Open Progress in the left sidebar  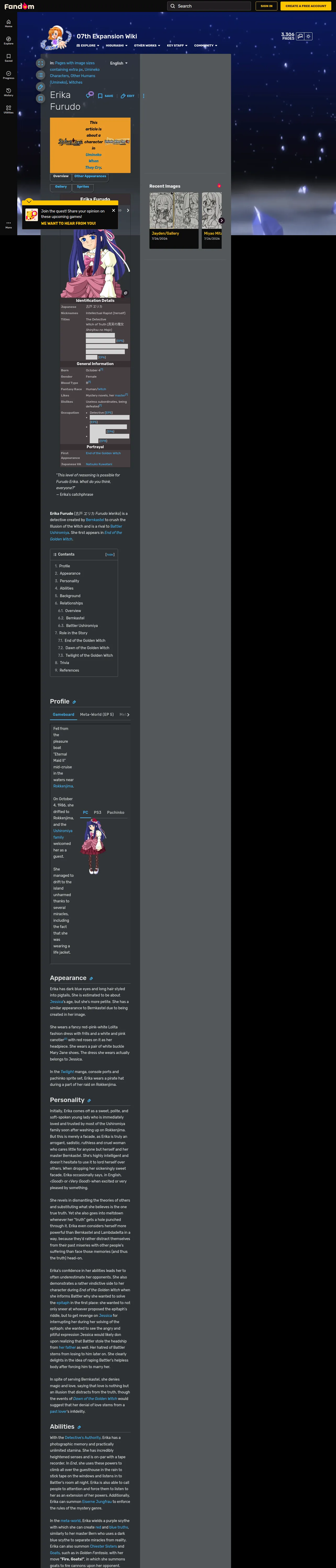[9, 75]
